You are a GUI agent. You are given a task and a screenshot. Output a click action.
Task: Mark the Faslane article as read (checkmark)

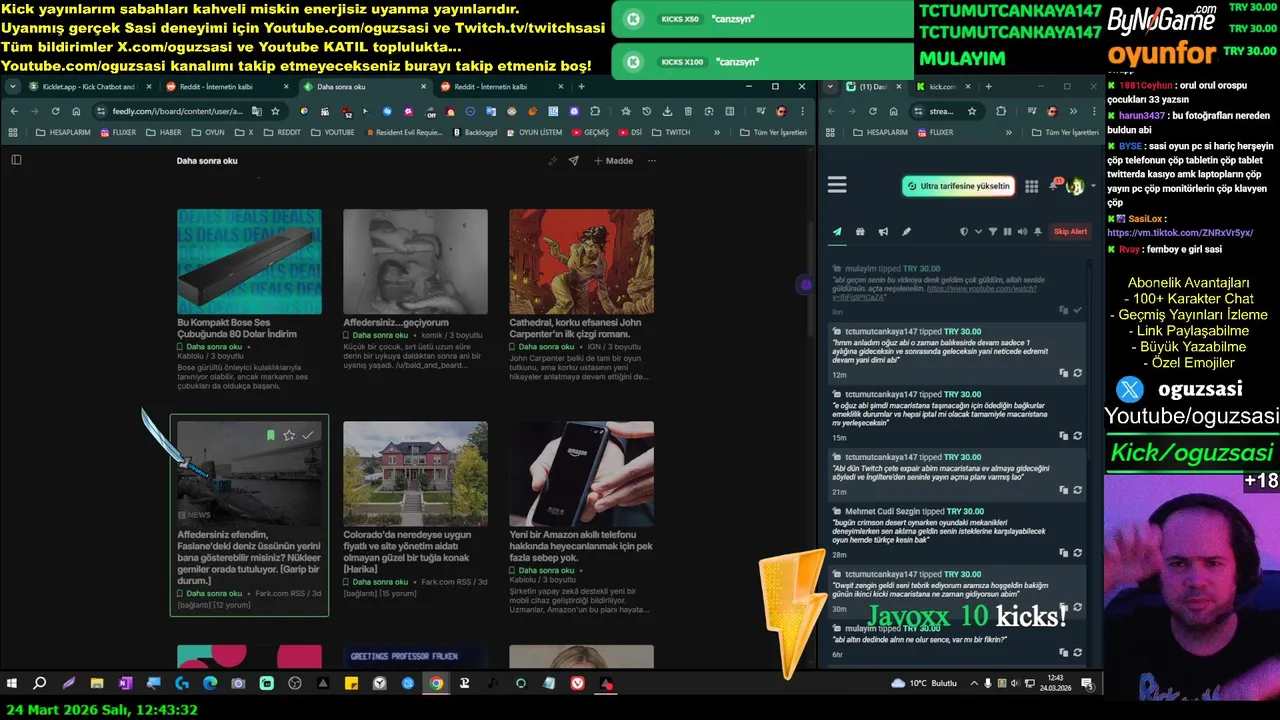point(308,435)
